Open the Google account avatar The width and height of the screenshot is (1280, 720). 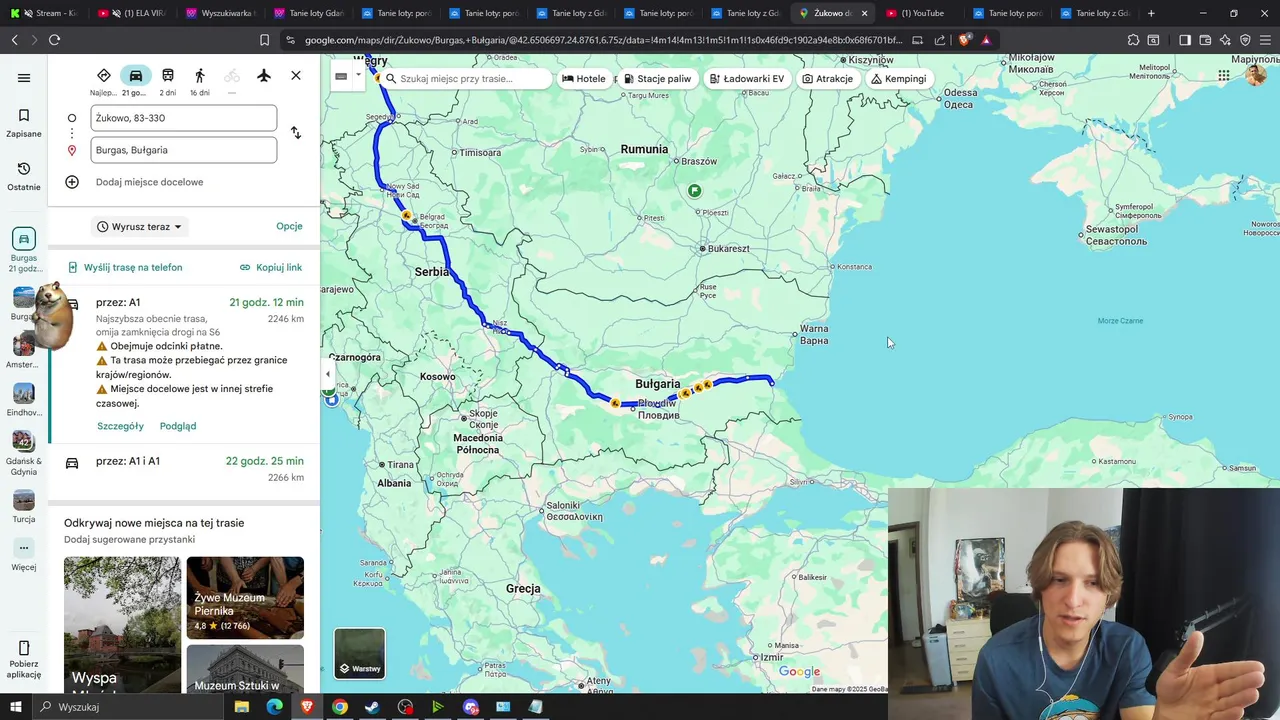(x=1256, y=75)
